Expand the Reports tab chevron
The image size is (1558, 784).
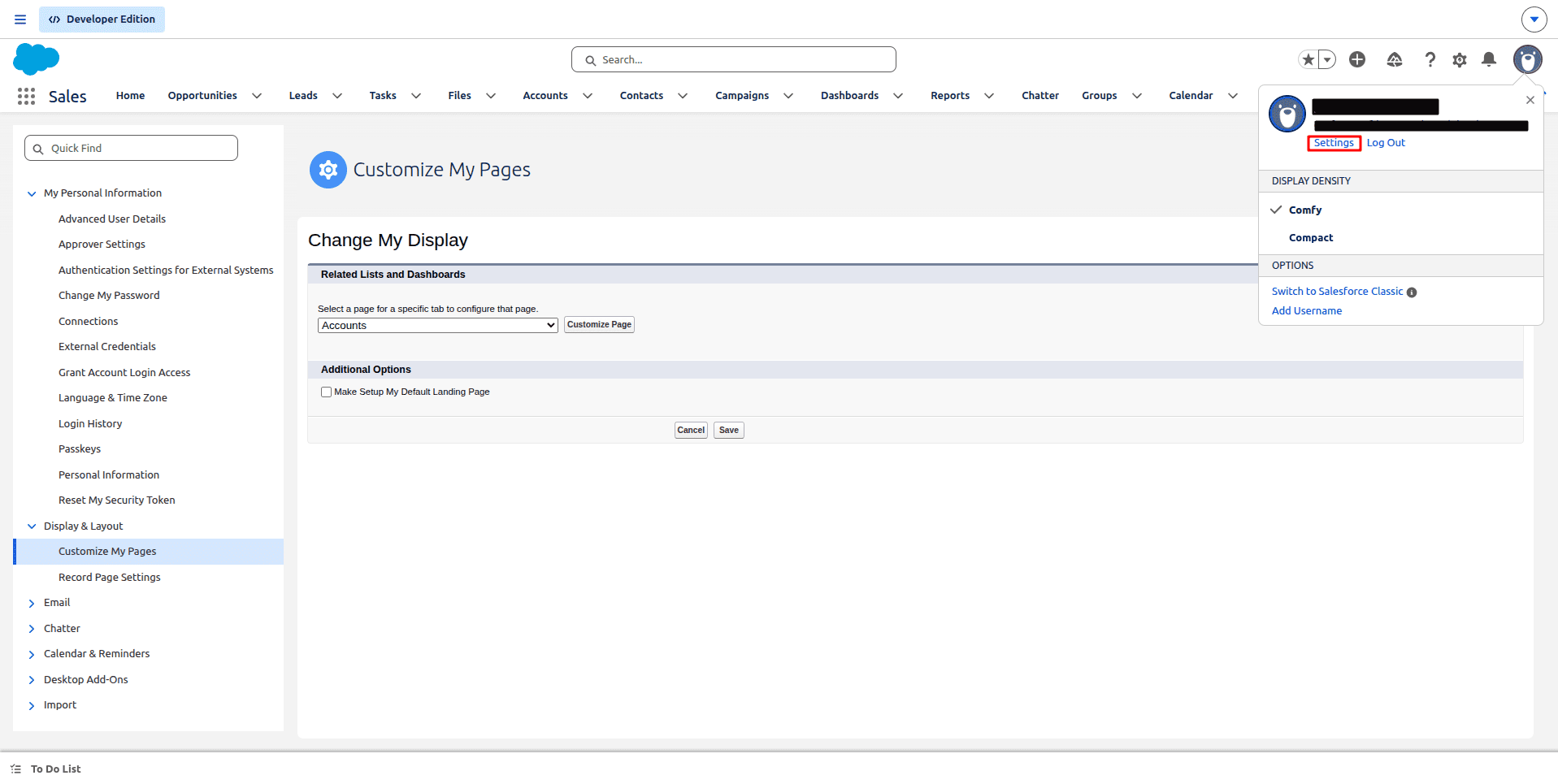(x=989, y=96)
